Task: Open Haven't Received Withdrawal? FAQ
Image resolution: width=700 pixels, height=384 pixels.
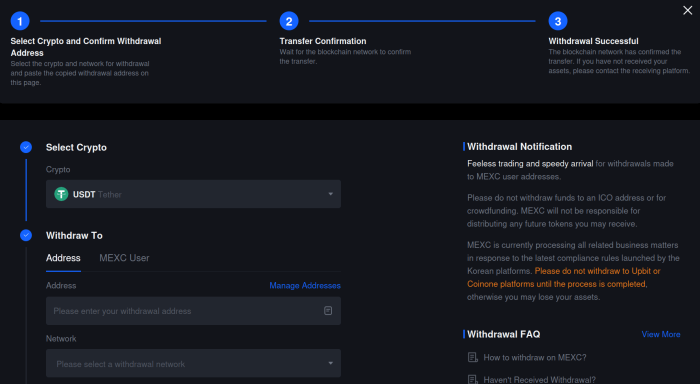Action: pos(539,380)
